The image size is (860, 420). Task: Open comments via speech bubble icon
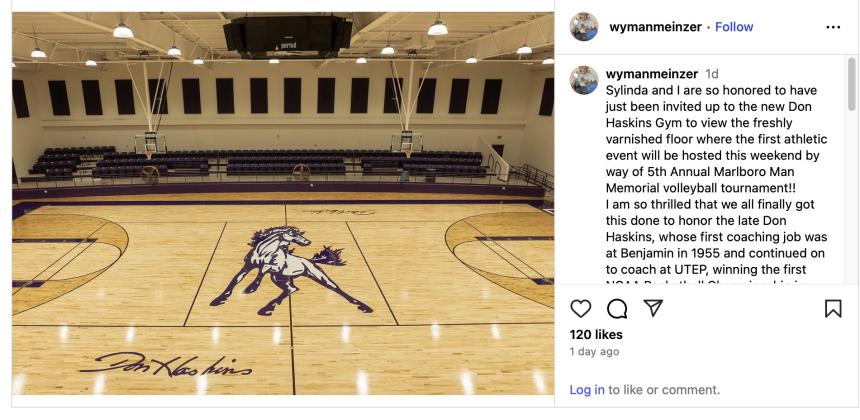tap(617, 309)
